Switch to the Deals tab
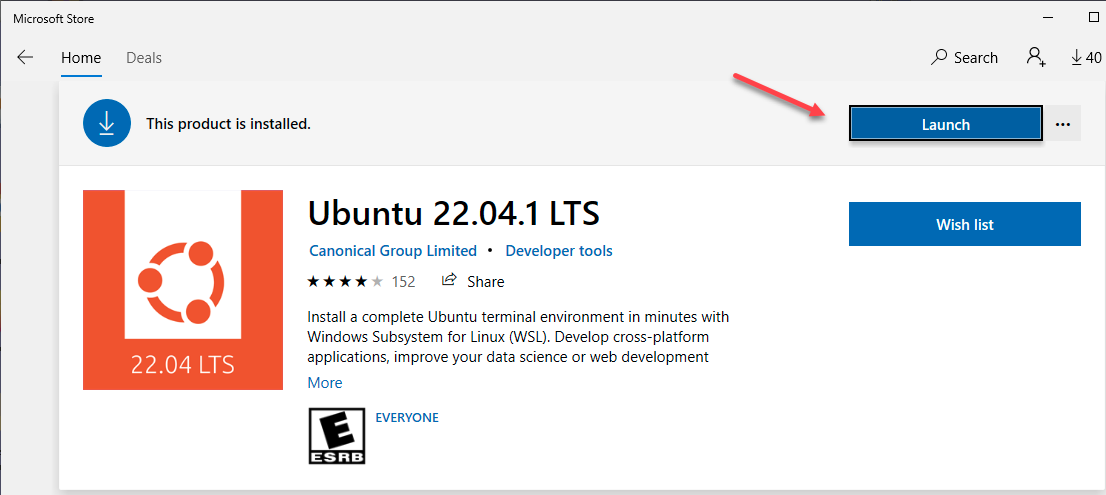1106x495 pixels. pos(144,58)
